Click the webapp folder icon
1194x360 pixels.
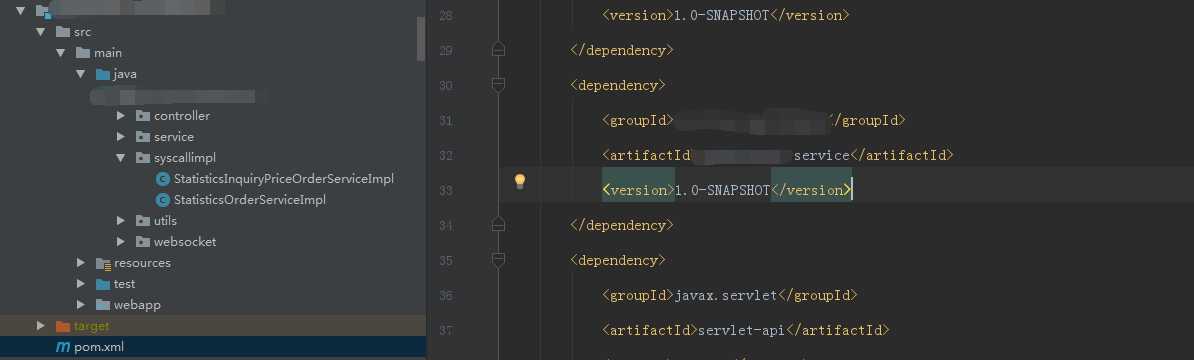pos(103,304)
